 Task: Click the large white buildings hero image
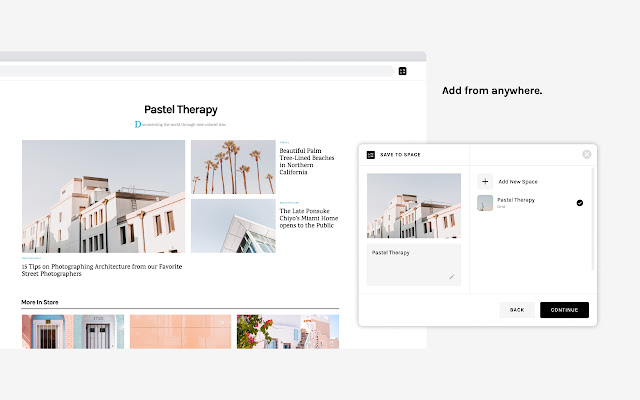tap(103, 196)
